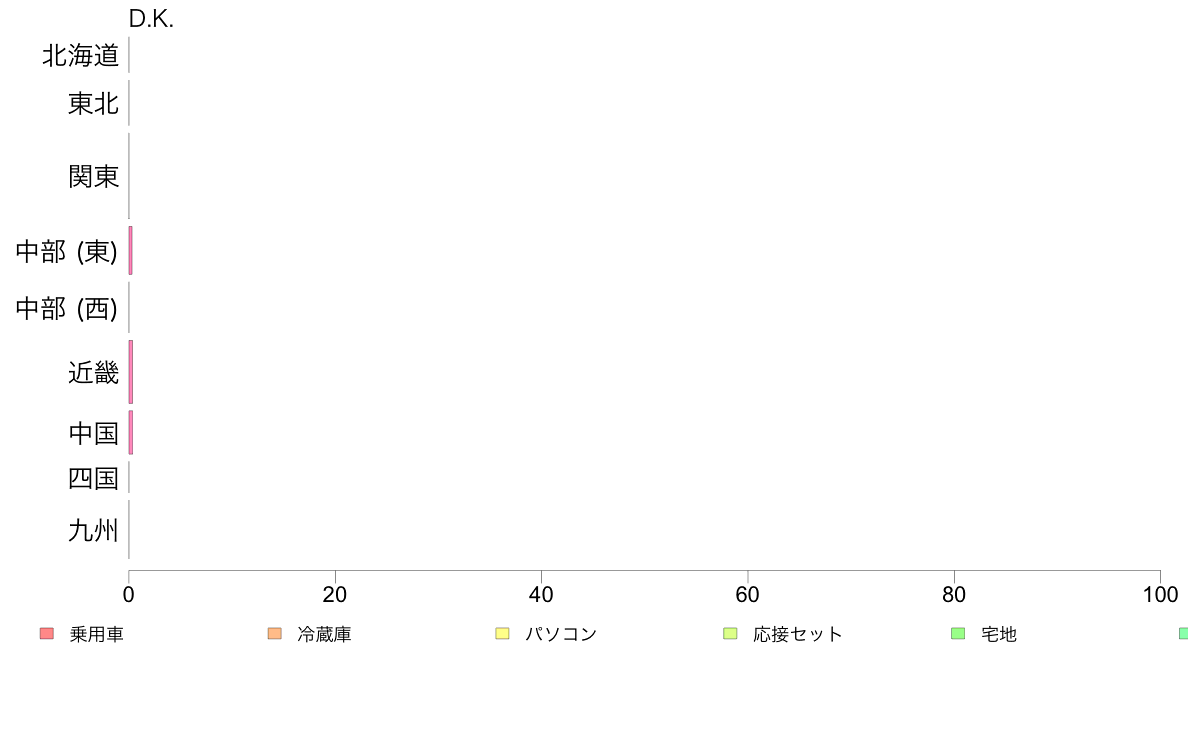Click the yellow パソコン legend swatch
The image size is (1188, 736).
502,634
